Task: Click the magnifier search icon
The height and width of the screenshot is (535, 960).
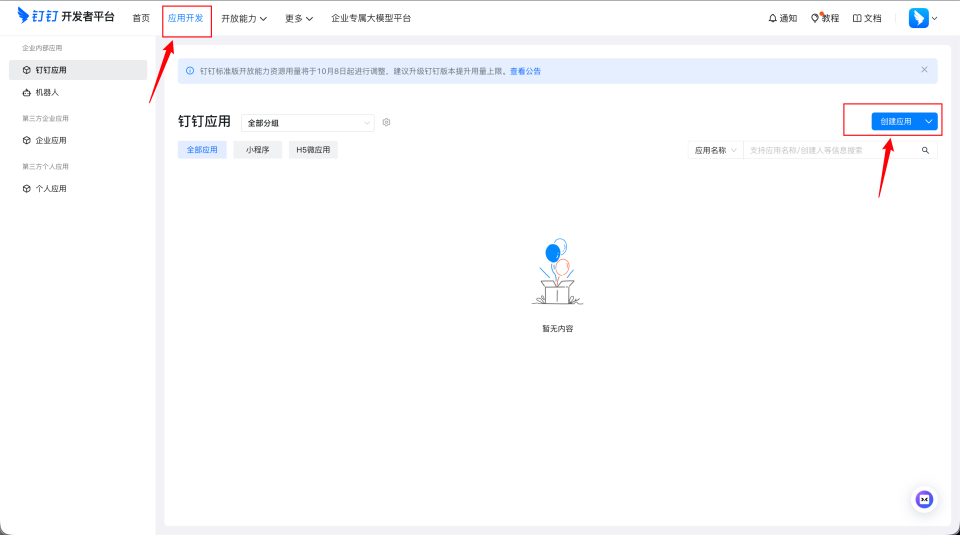Action: pyautogui.click(x=925, y=150)
